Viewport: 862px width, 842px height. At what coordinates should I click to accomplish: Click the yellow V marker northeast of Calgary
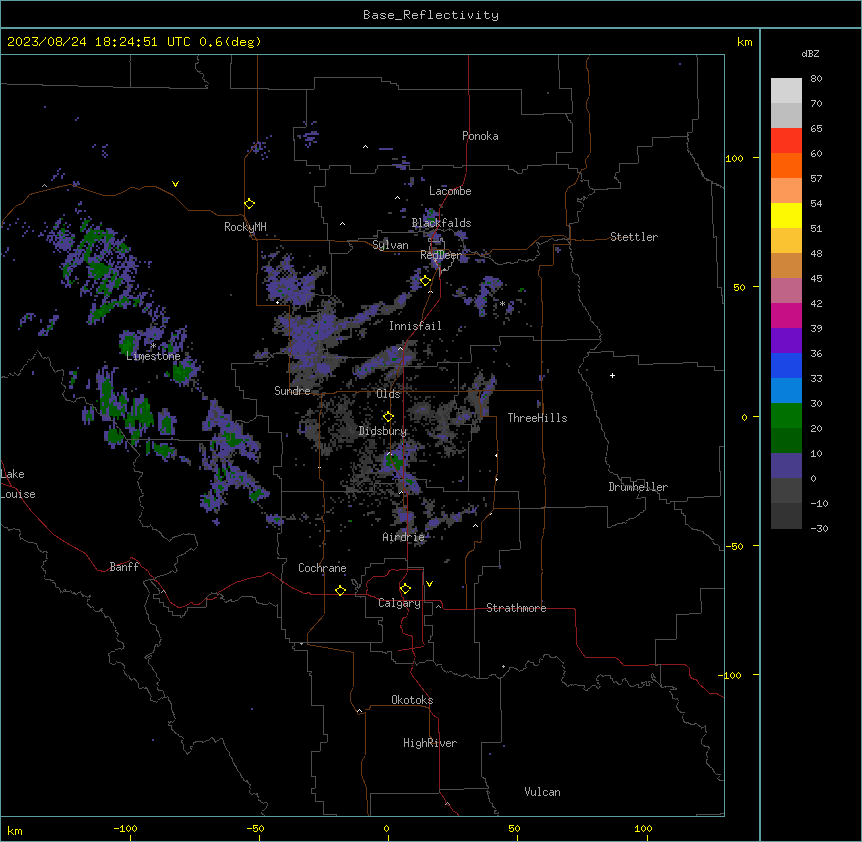pos(429,584)
